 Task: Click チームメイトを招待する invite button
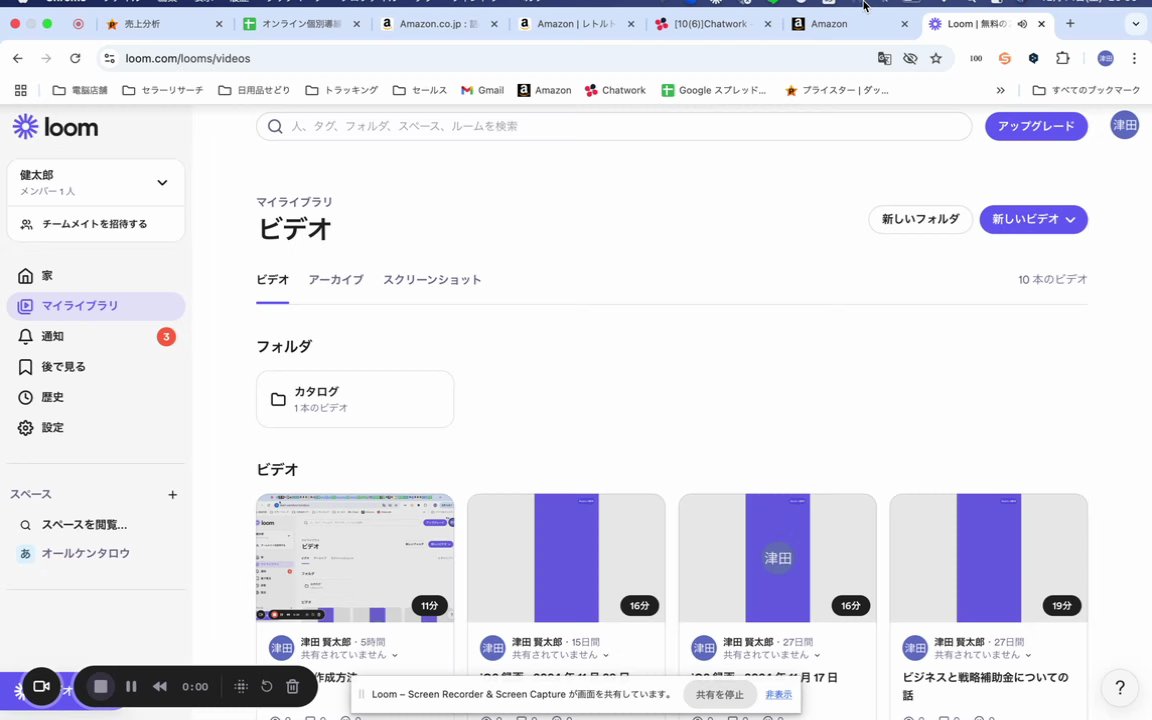click(96, 224)
